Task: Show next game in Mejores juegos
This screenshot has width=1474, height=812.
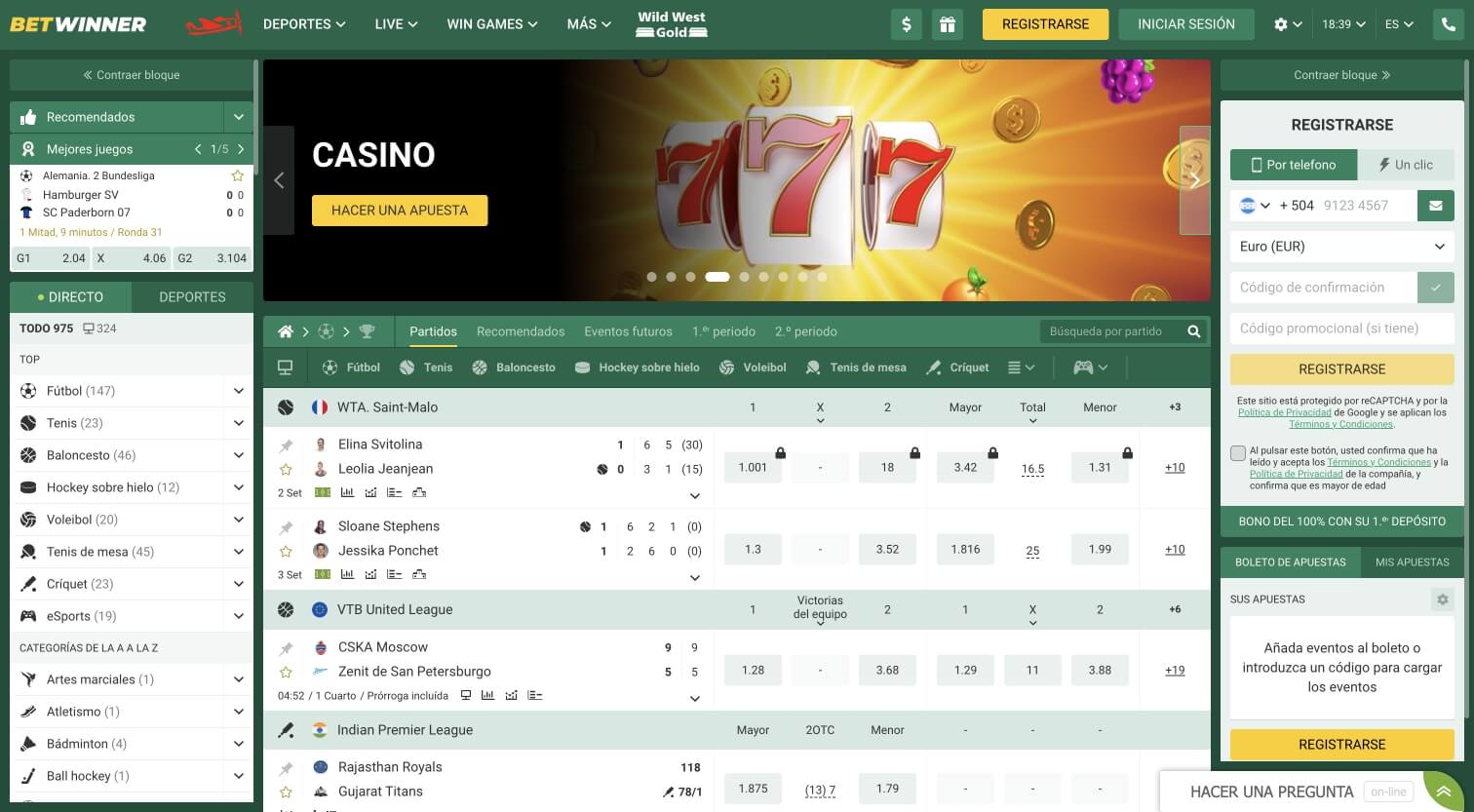Action: (x=241, y=149)
